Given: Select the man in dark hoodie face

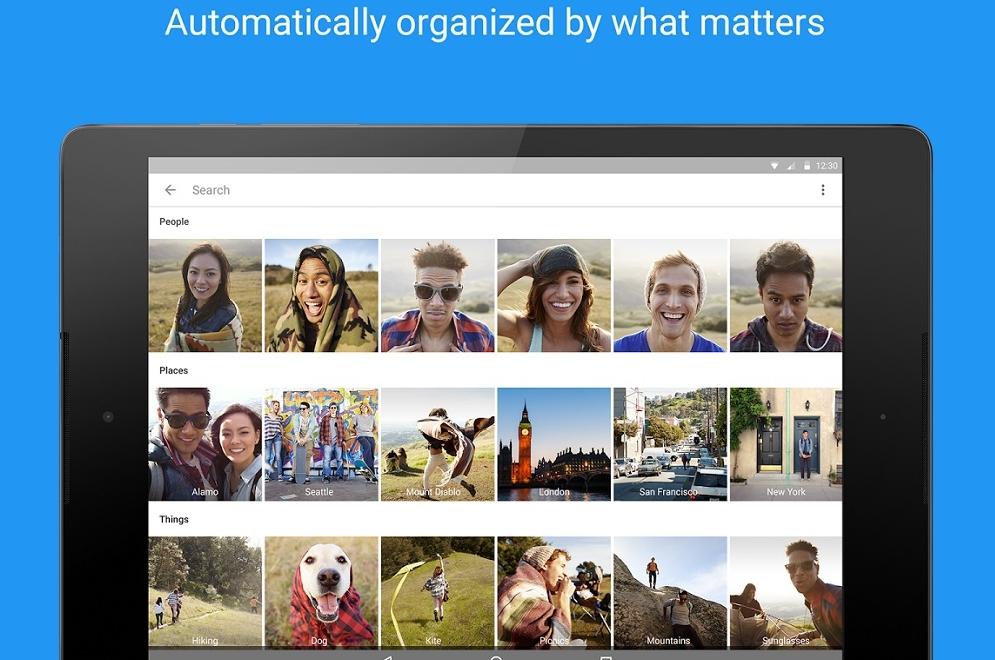Looking at the screenshot, I should coord(786,295).
